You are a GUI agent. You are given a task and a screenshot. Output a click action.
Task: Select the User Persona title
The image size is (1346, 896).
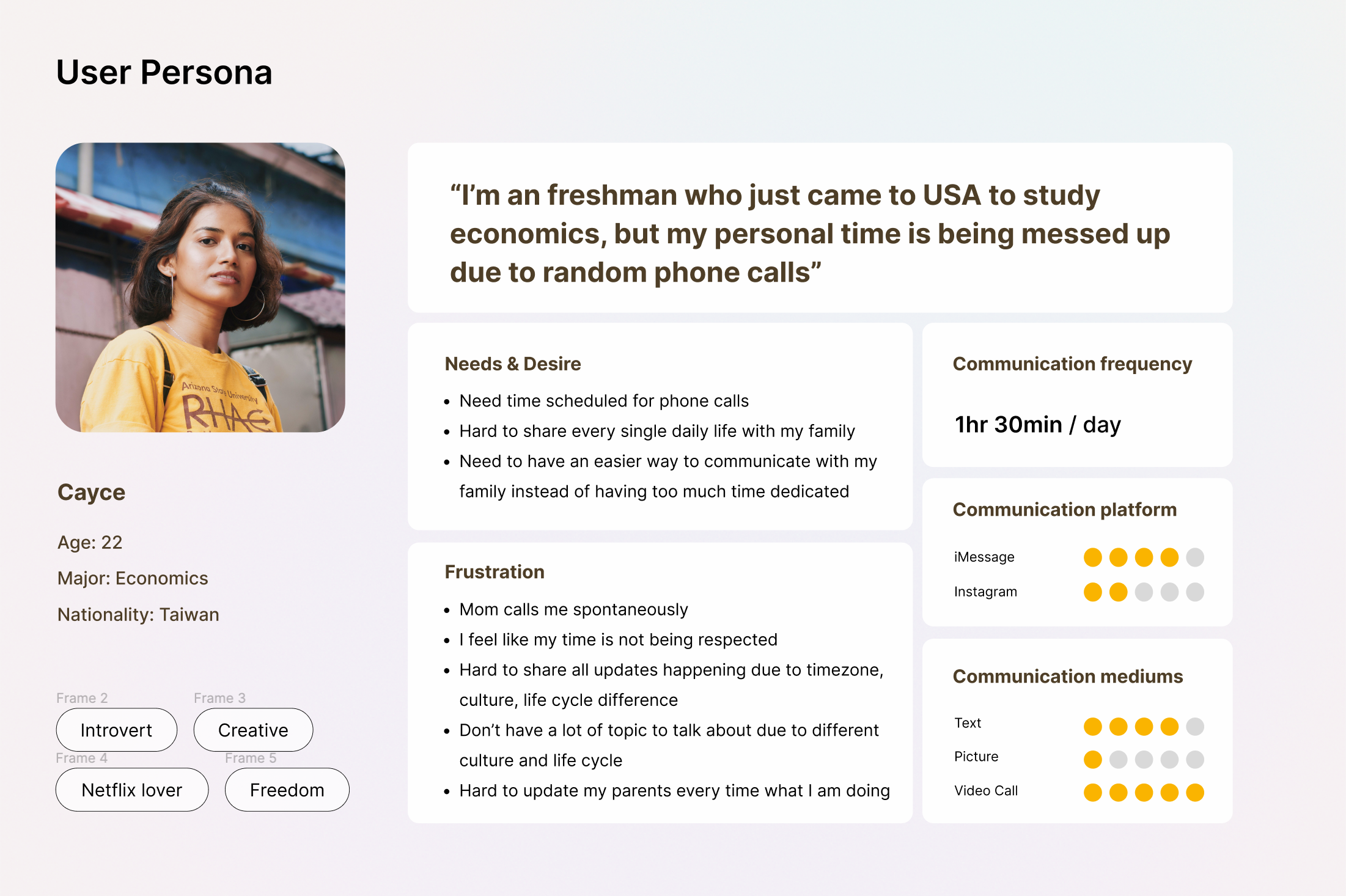pyautogui.click(x=164, y=72)
